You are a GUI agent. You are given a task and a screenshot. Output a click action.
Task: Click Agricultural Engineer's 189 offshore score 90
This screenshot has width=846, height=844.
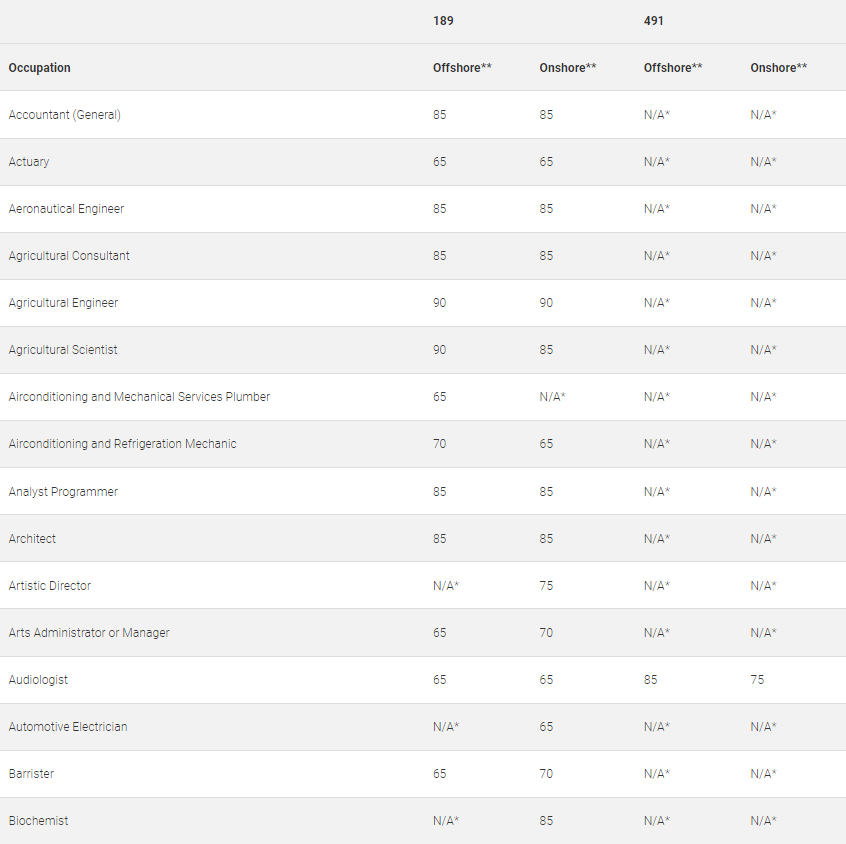[440, 303]
